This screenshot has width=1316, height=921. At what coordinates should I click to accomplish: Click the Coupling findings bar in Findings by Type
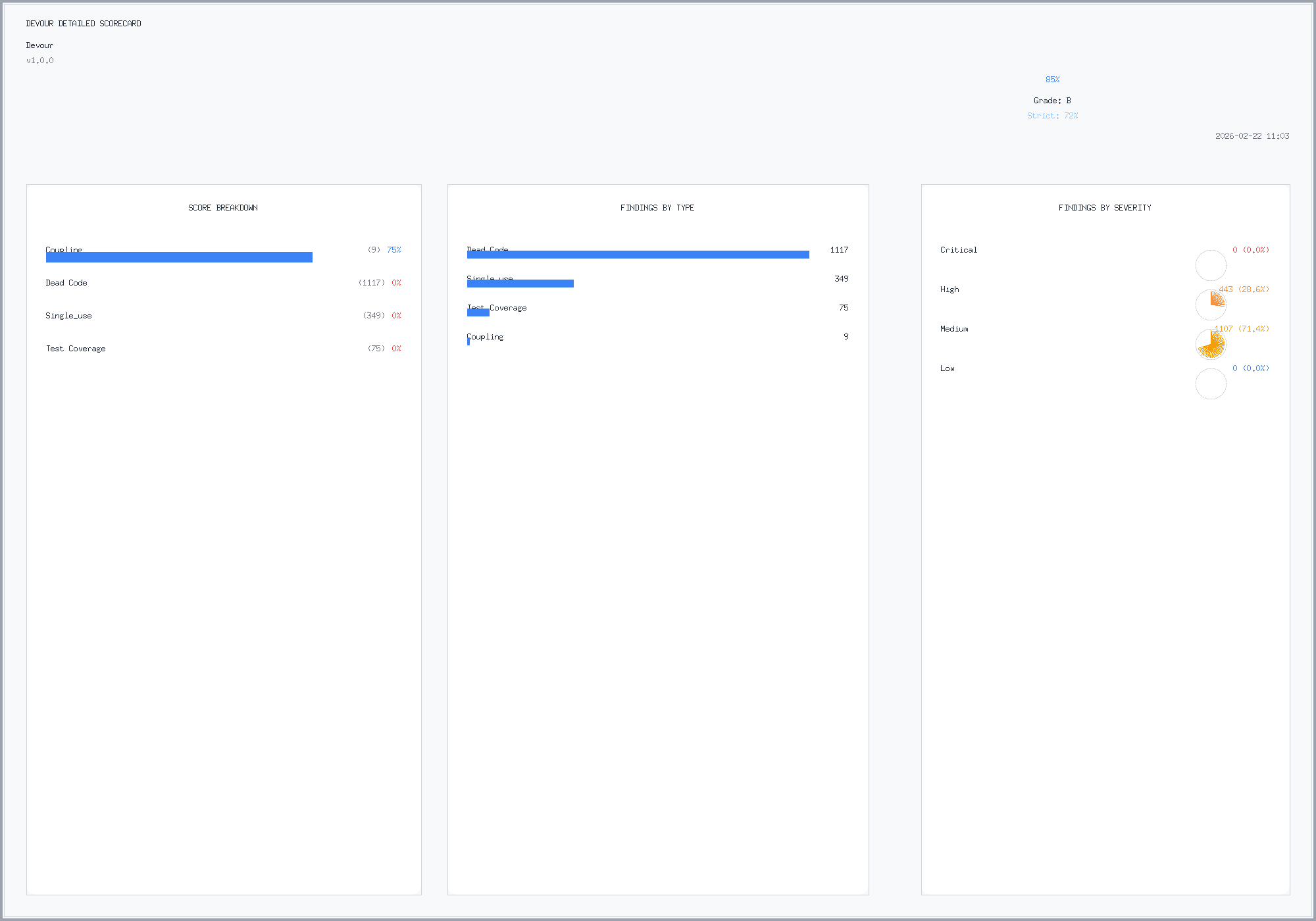point(468,341)
